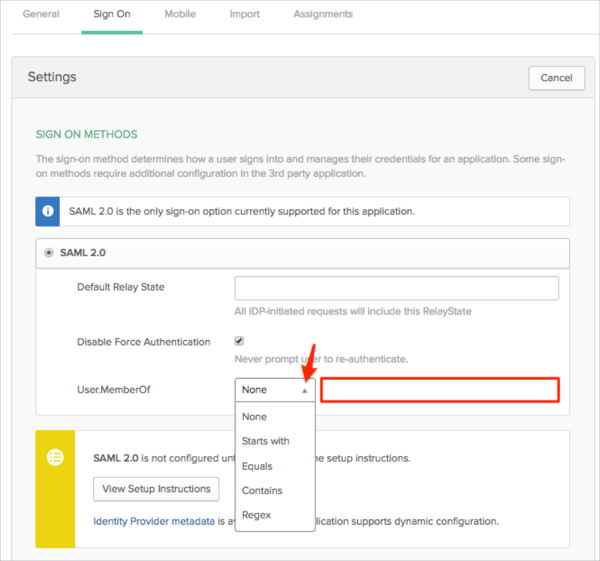Click the blue info icon

tap(48, 211)
